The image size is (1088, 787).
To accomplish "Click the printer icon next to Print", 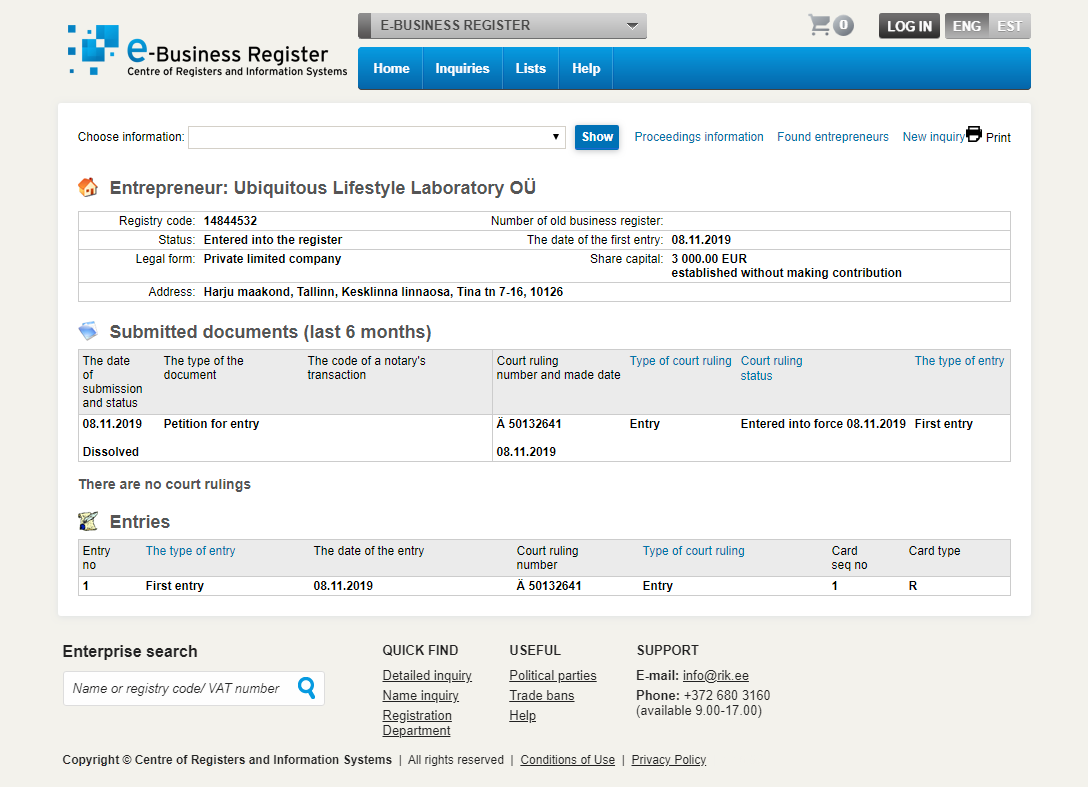I will pyautogui.click(x=974, y=134).
